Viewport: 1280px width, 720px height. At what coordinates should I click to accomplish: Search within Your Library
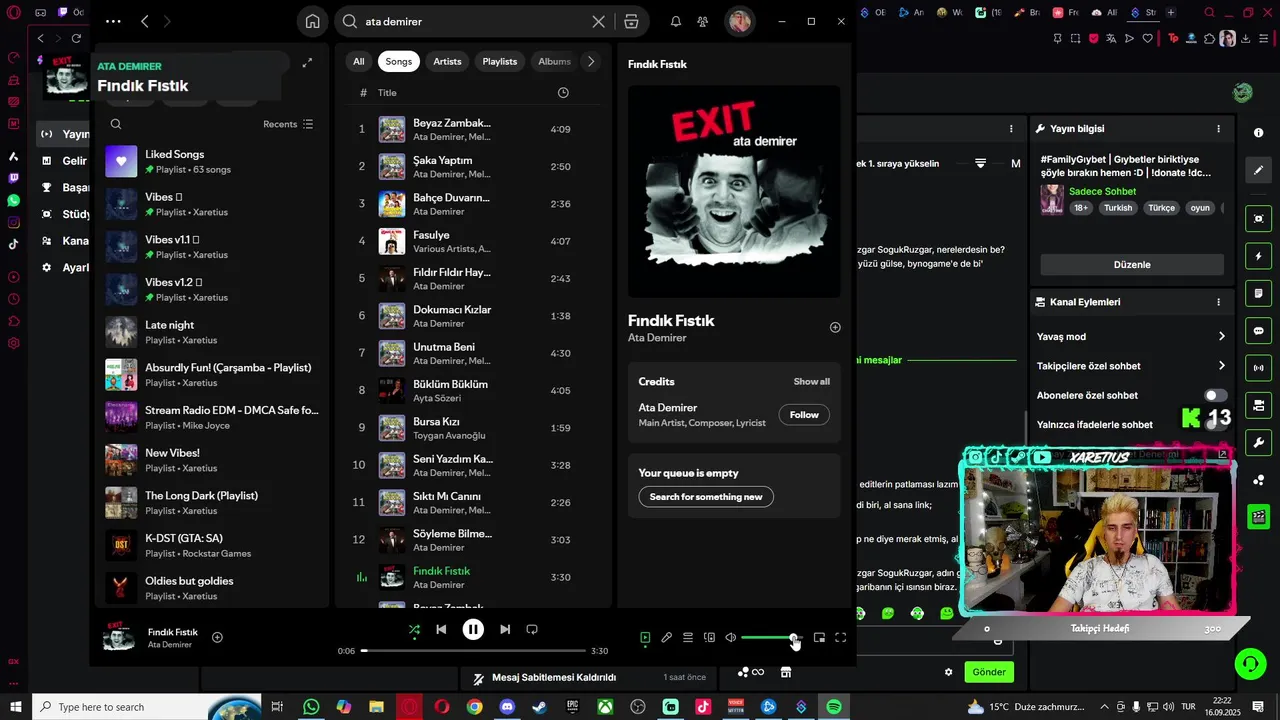pyautogui.click(x=116, y=124)
